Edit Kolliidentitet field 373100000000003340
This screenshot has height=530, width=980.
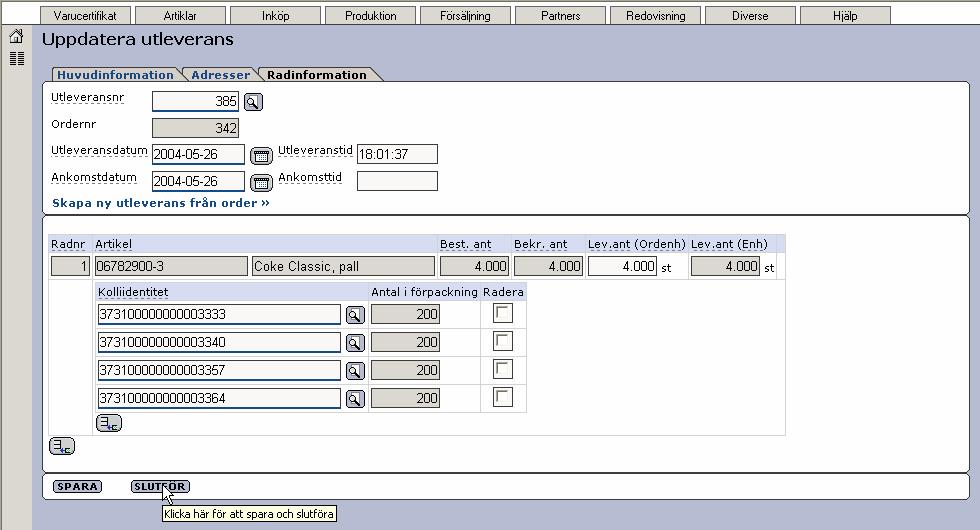click(219, 342)
